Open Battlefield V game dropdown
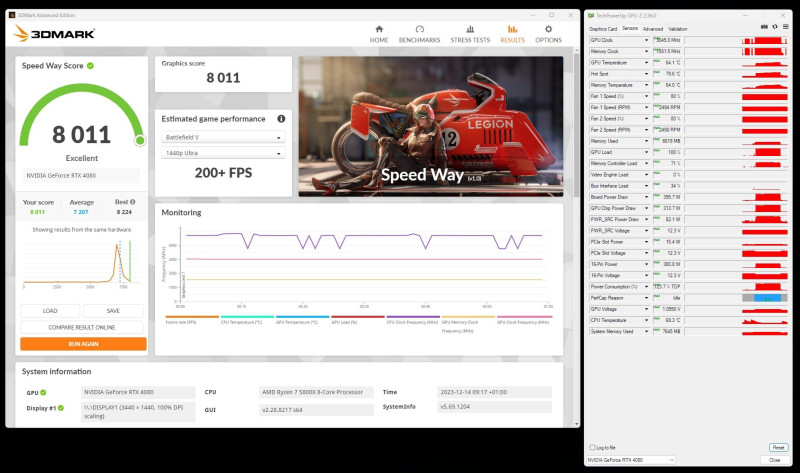The image size is (800, 473). click(223, 137)
